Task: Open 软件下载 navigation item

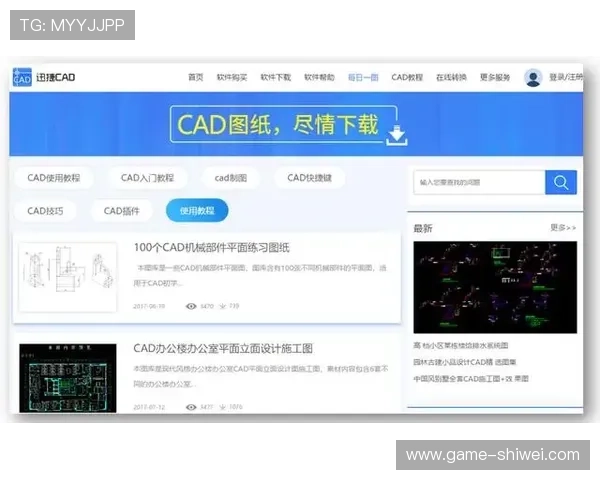Action: tap(276, 77)
